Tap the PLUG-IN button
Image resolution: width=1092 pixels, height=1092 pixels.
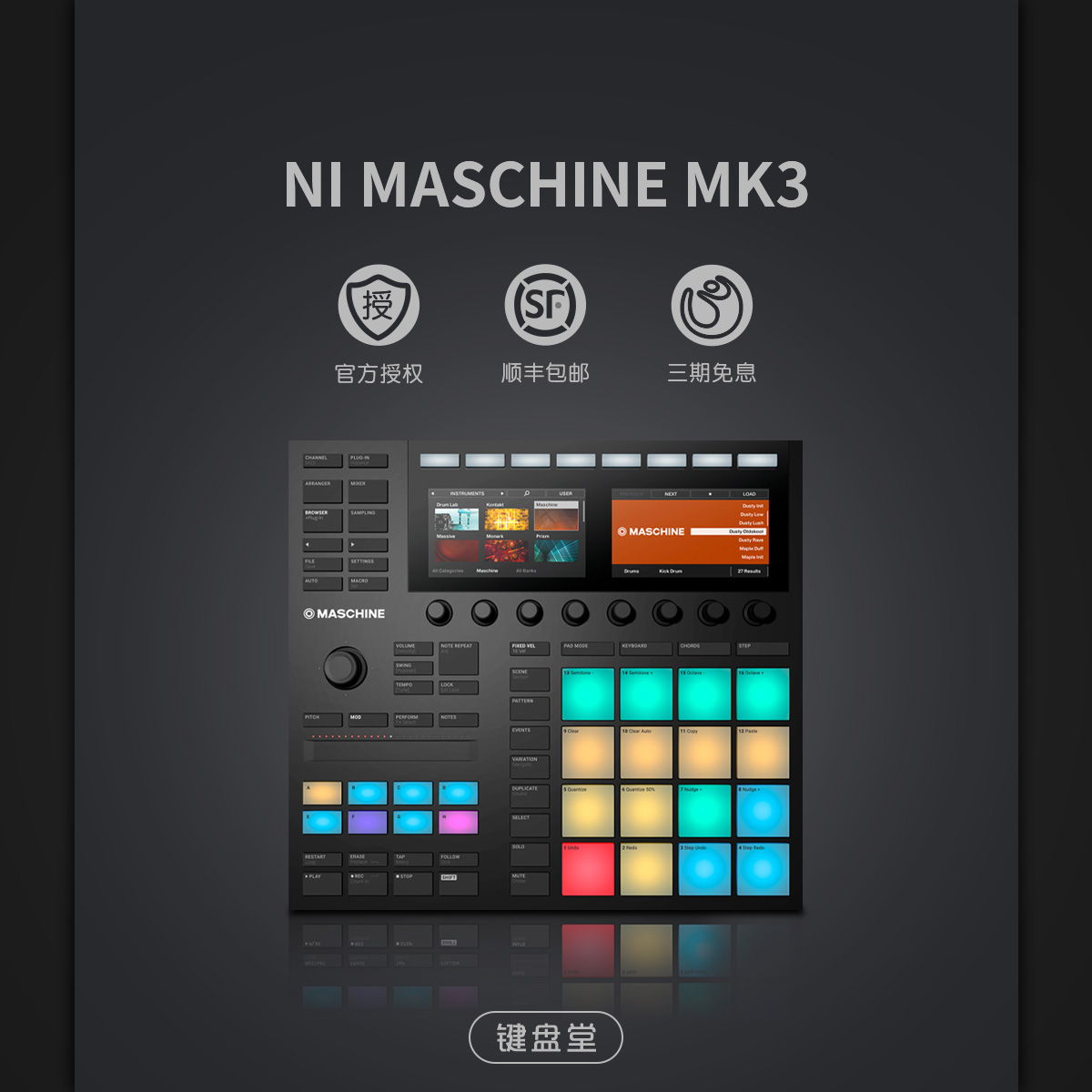[x=368, y=461]
